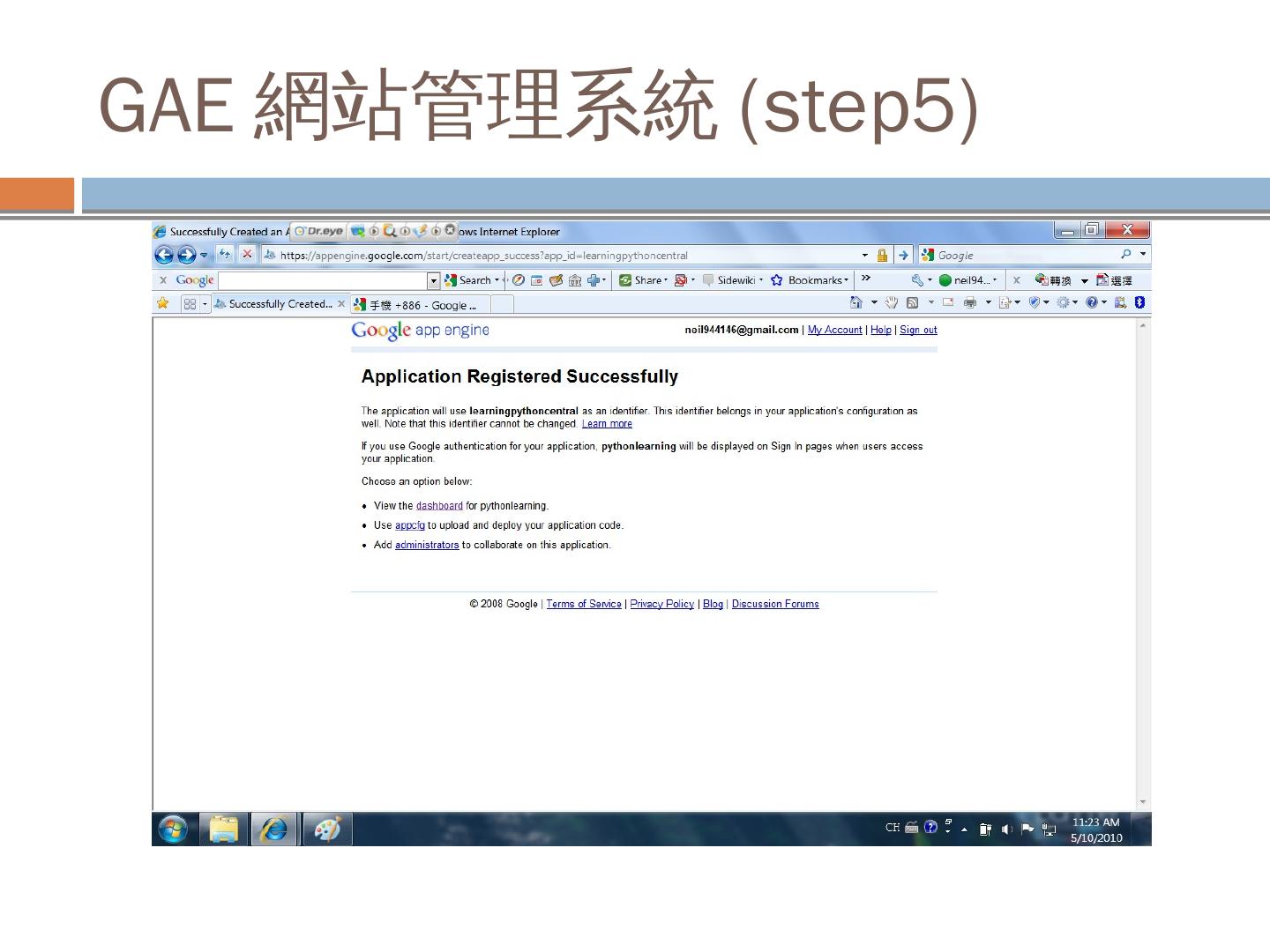Click the Google Toolbar Search button
This screenshot has height=952, width=1270.
coord(471,280)
